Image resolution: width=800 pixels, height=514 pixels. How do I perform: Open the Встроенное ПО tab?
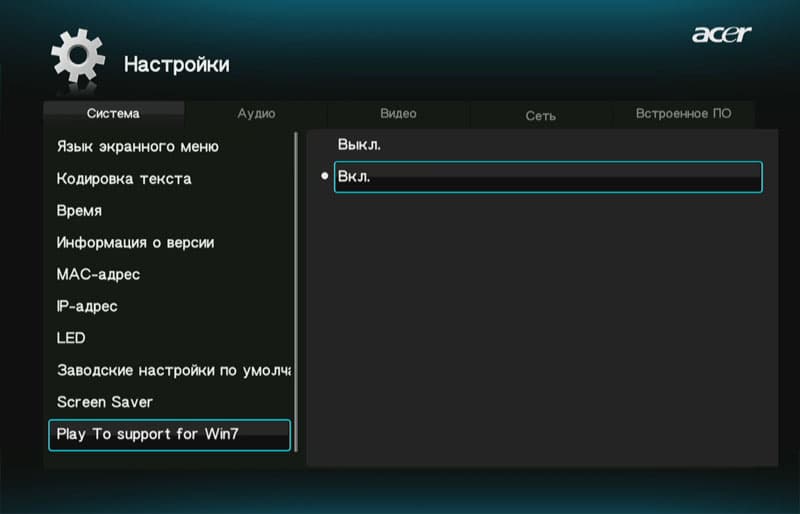(x=683, y=114)
